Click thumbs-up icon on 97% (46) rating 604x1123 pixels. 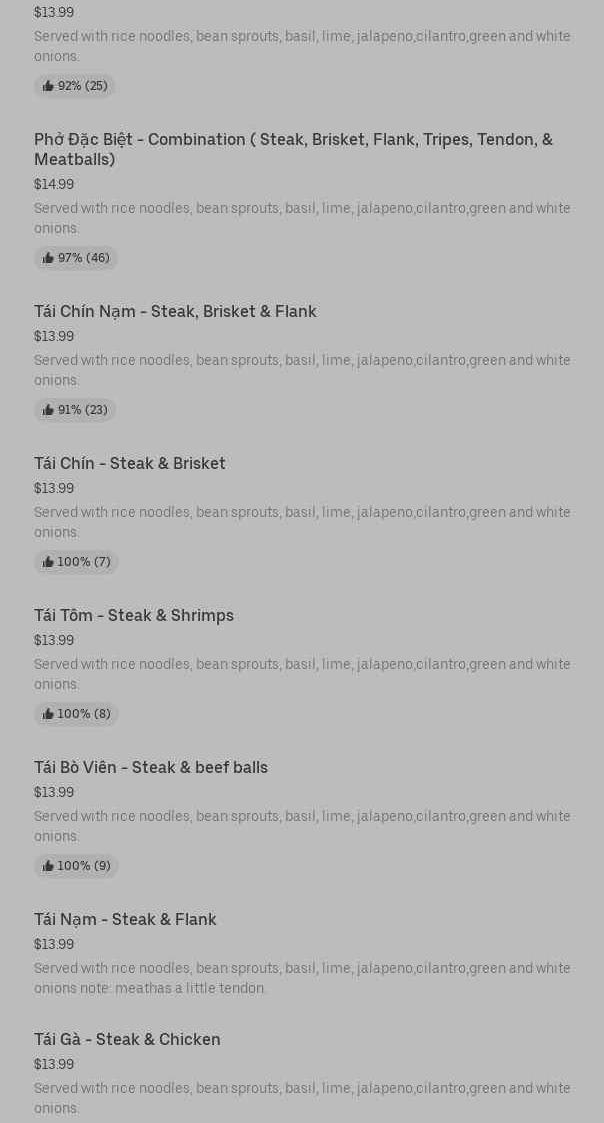(48, 258)
